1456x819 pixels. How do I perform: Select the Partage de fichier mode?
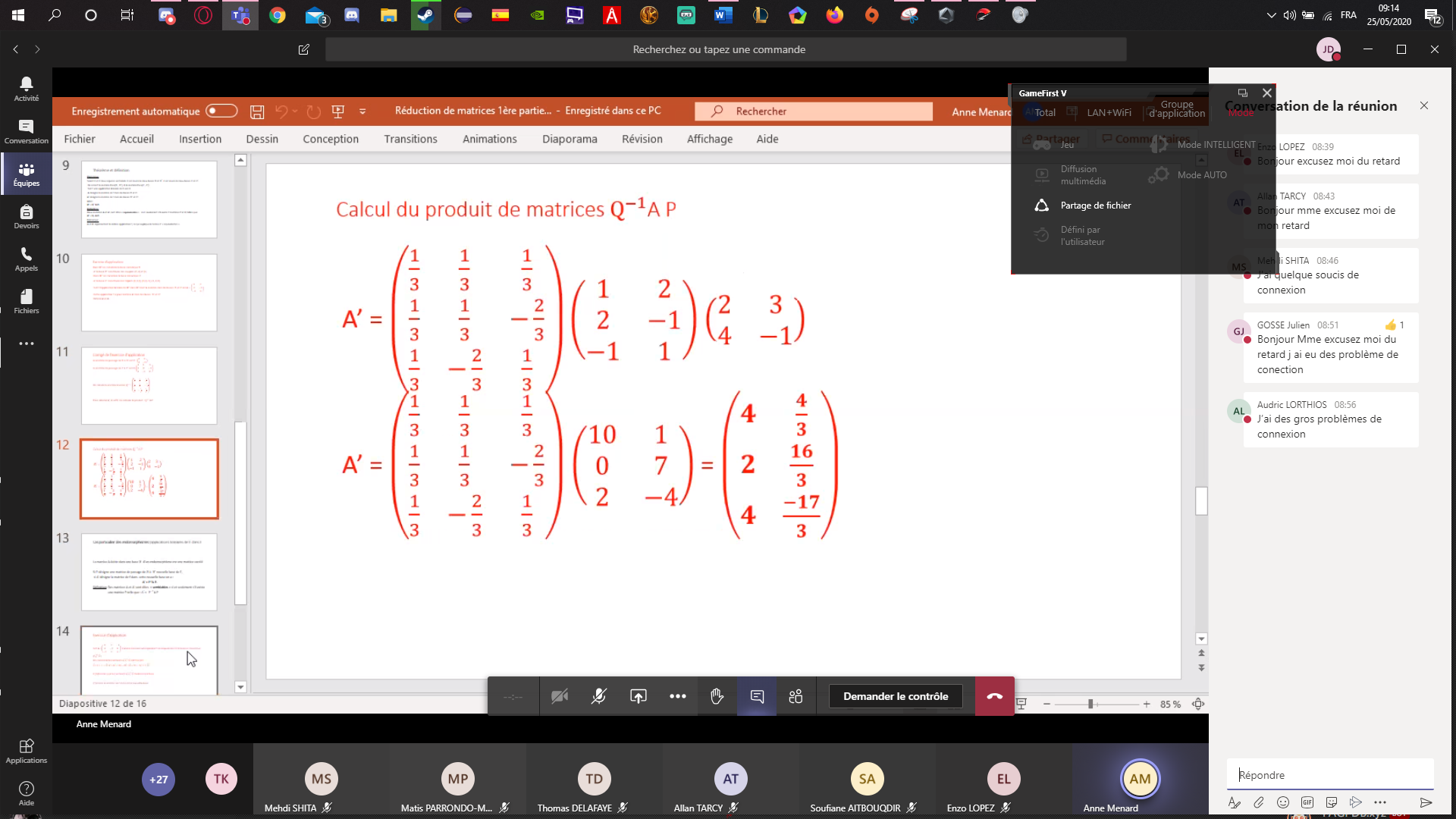[x=1095, y=206]
